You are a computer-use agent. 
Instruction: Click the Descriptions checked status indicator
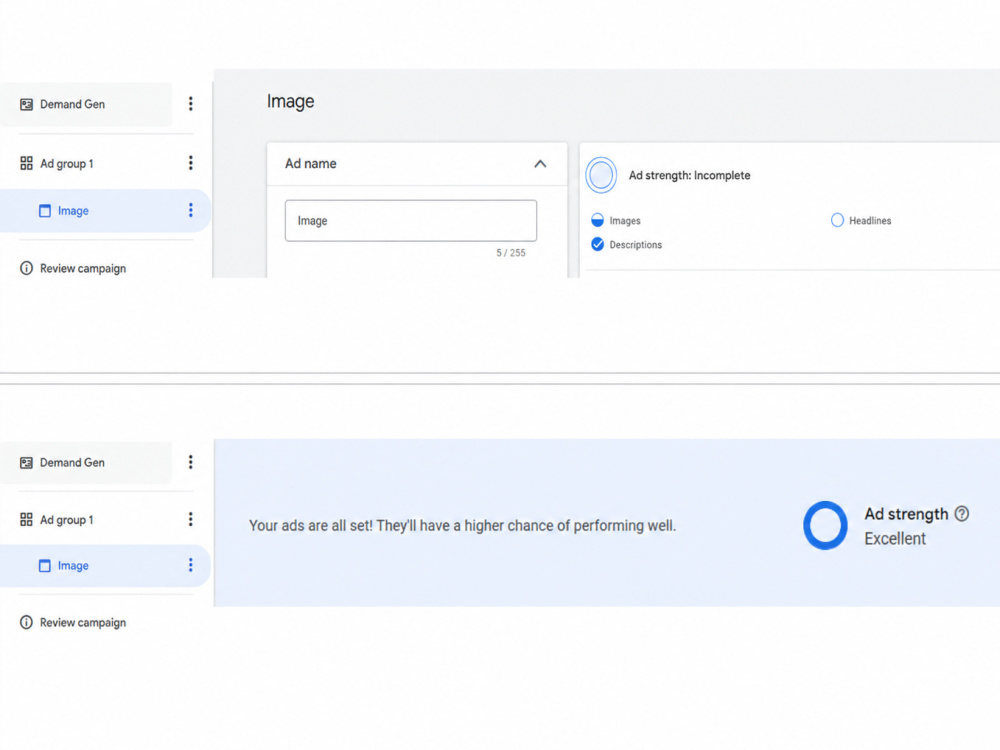(x=598, y=244)
